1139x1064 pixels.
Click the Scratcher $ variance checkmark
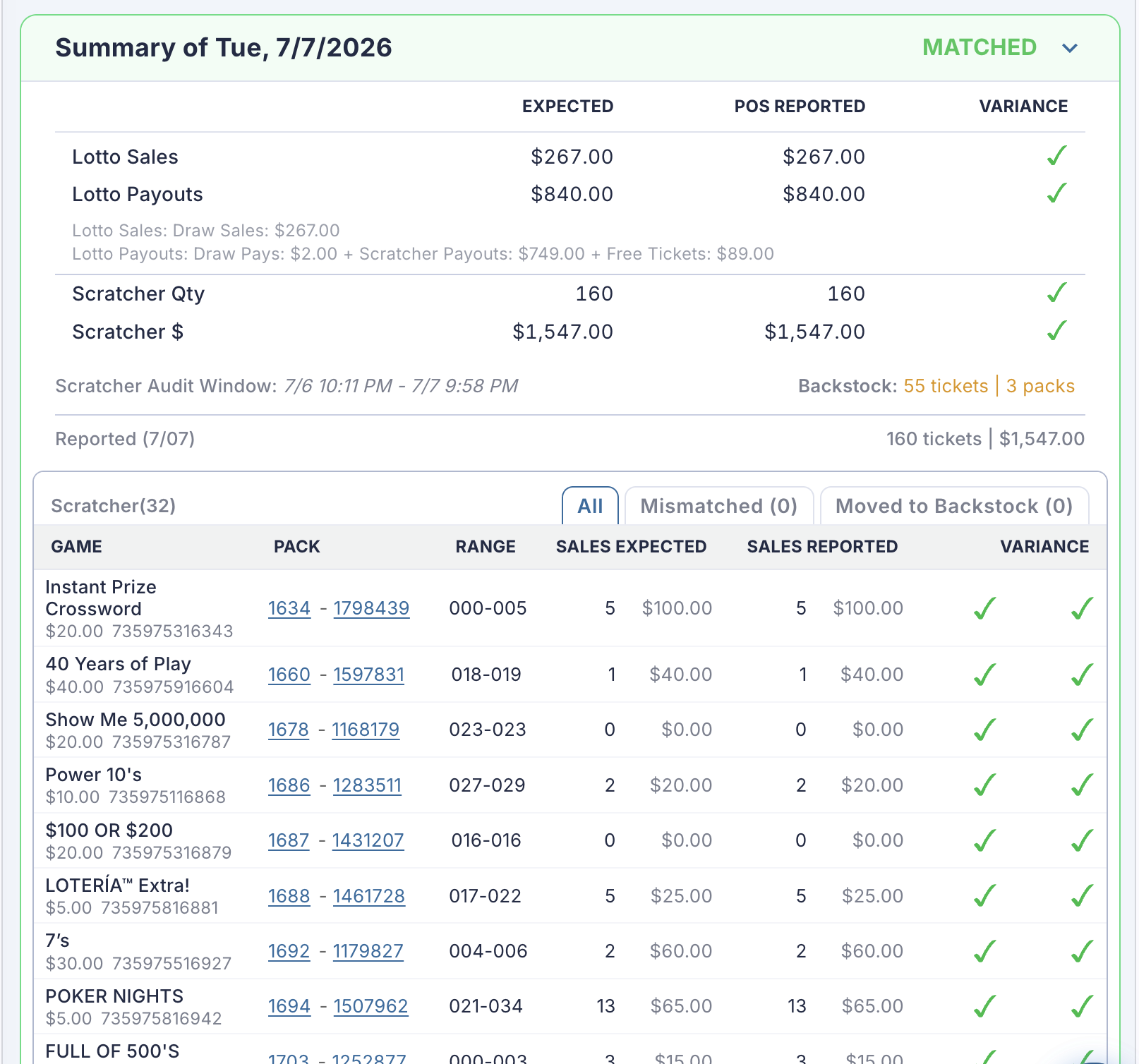(1056, 330)
